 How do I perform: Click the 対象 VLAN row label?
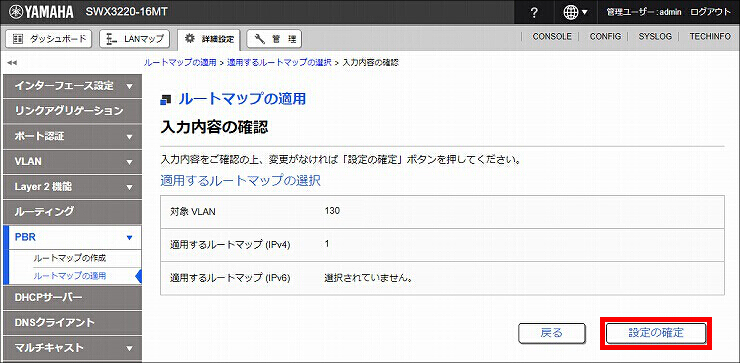pyautogui.click(x=193, y=212)
